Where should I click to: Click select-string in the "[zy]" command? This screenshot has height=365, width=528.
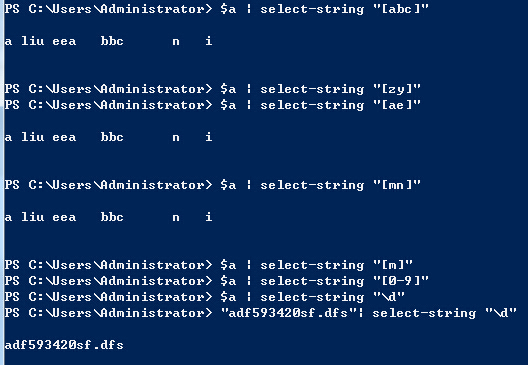click(312, 89)
